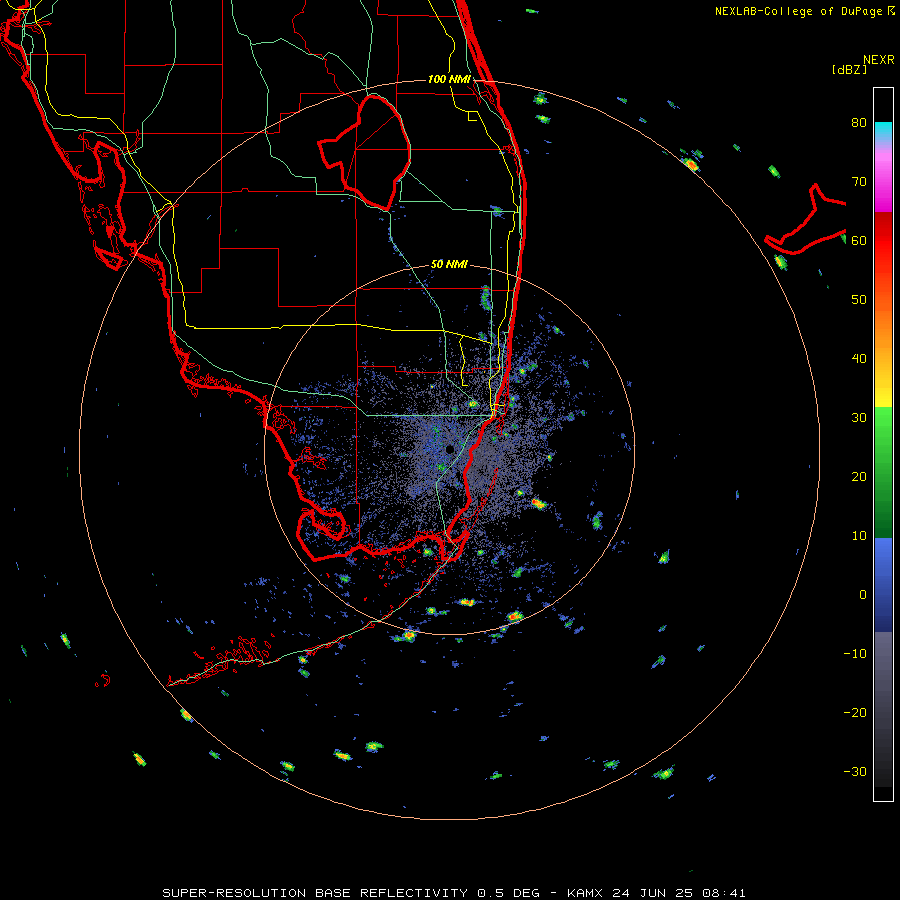The height and width of the screenshot is (900, 900).
Task: Click the 100 NMI range ring label
Action: coord(449,79)
